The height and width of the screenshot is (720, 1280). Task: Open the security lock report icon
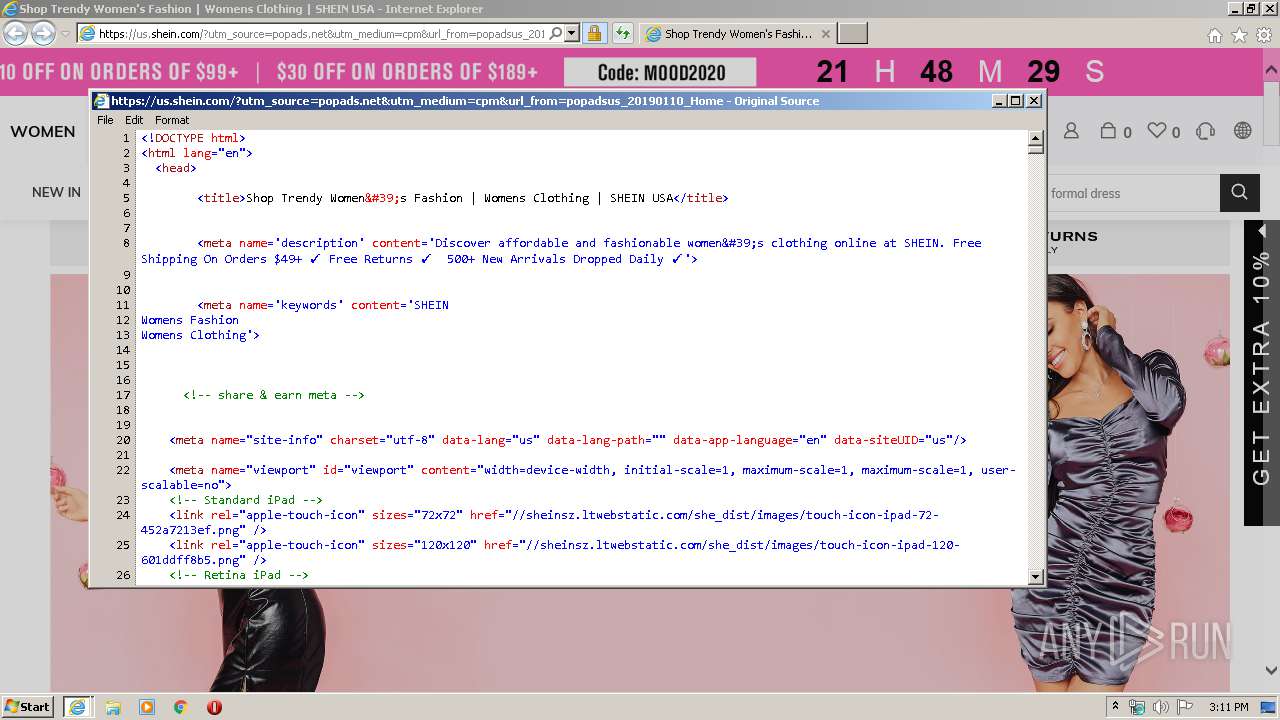point(594,33)
